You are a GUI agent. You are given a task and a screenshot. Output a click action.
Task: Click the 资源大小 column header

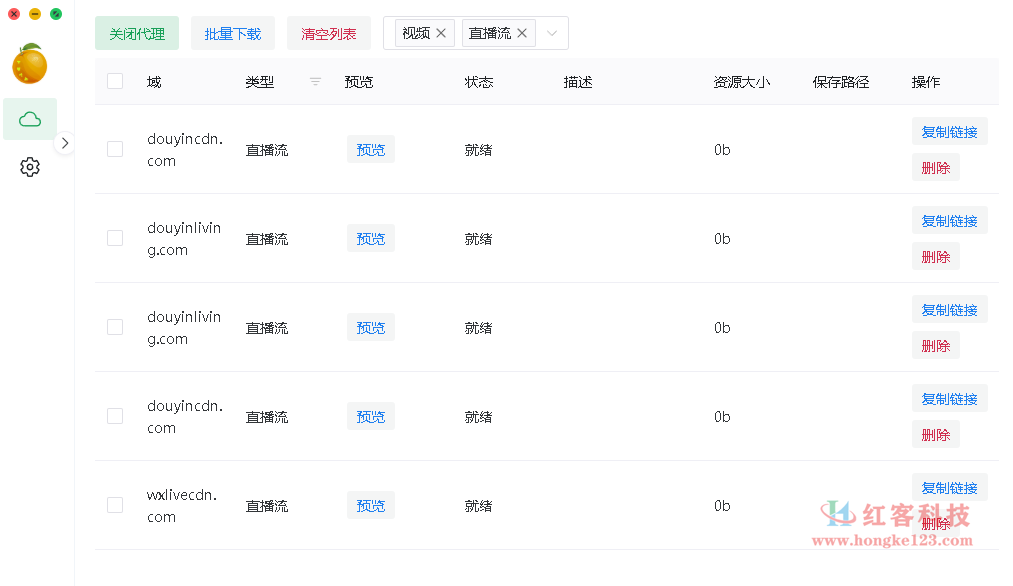[x=742, y=81]
